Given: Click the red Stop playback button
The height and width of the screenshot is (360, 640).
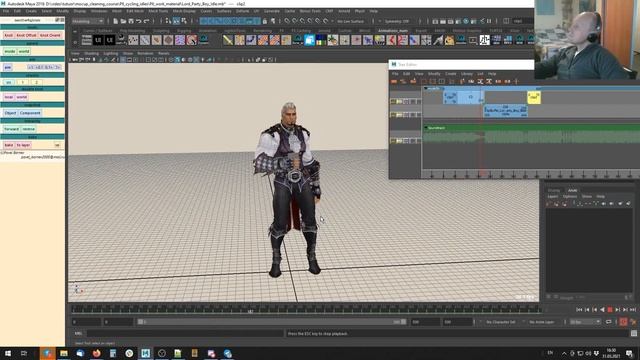Looking at the screenshot, I should (x=610, y=310).
